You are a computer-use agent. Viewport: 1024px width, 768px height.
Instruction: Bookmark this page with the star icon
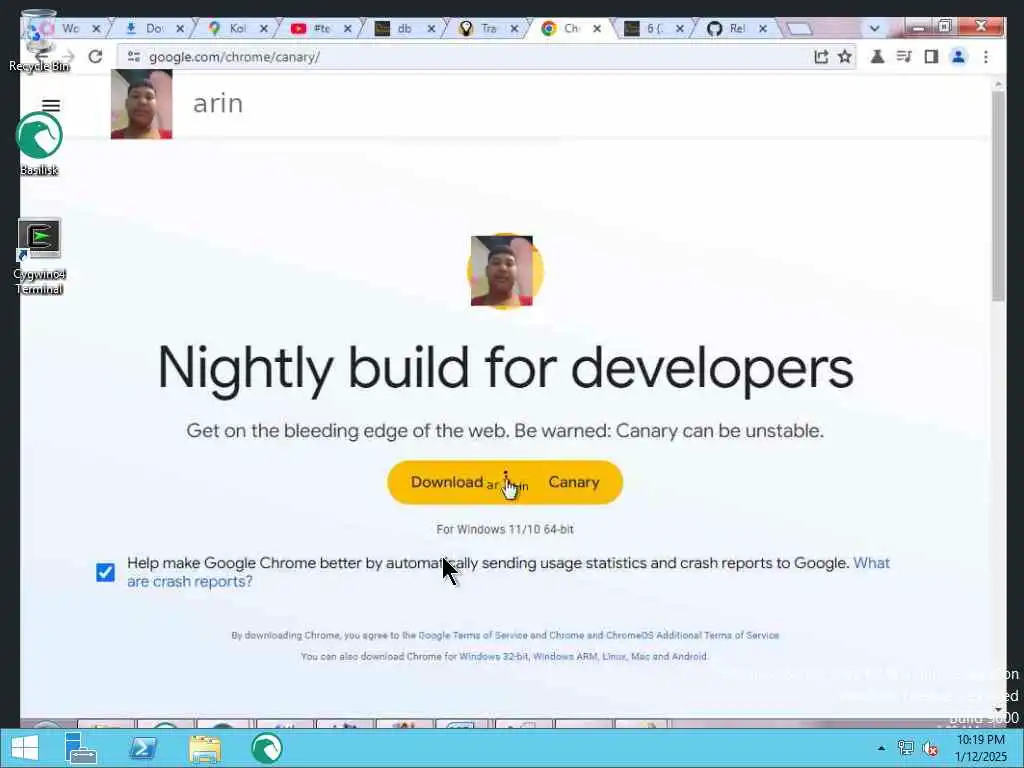[844, 57]
